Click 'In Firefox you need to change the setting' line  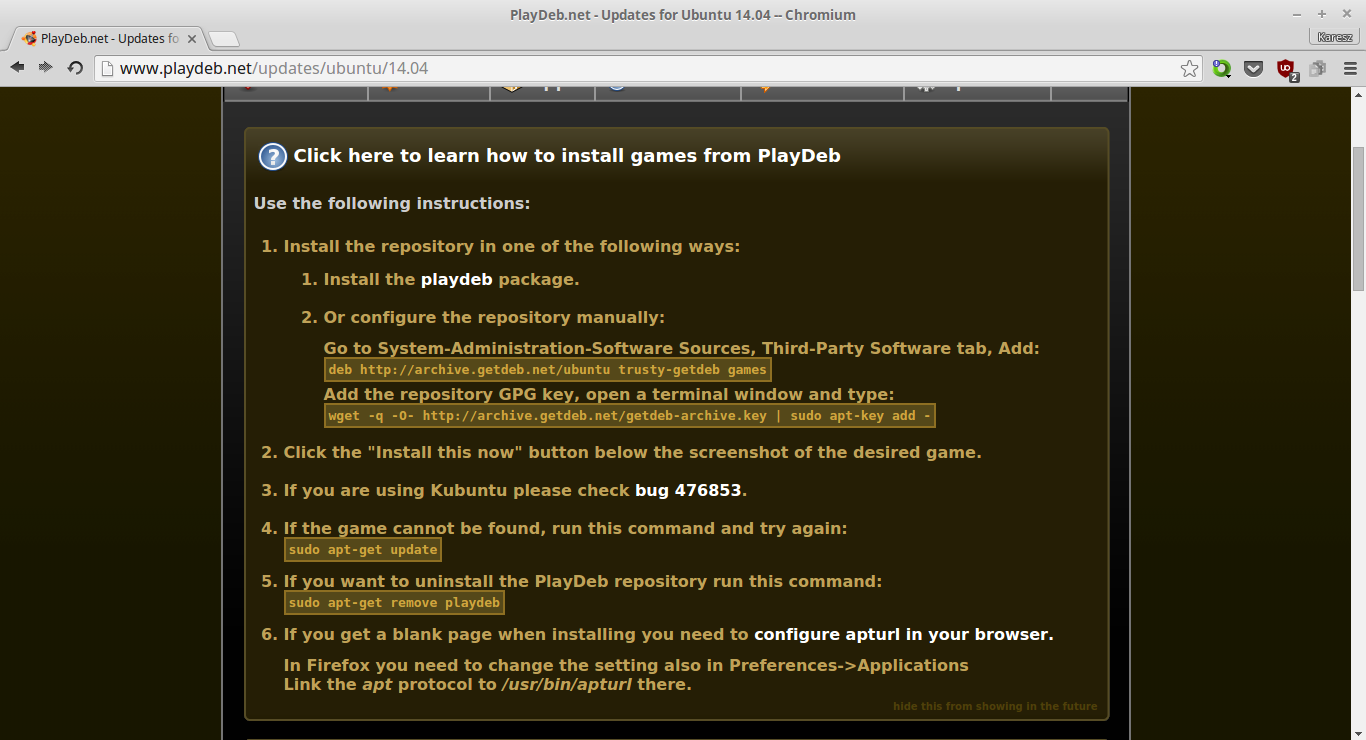pos(626,666)
